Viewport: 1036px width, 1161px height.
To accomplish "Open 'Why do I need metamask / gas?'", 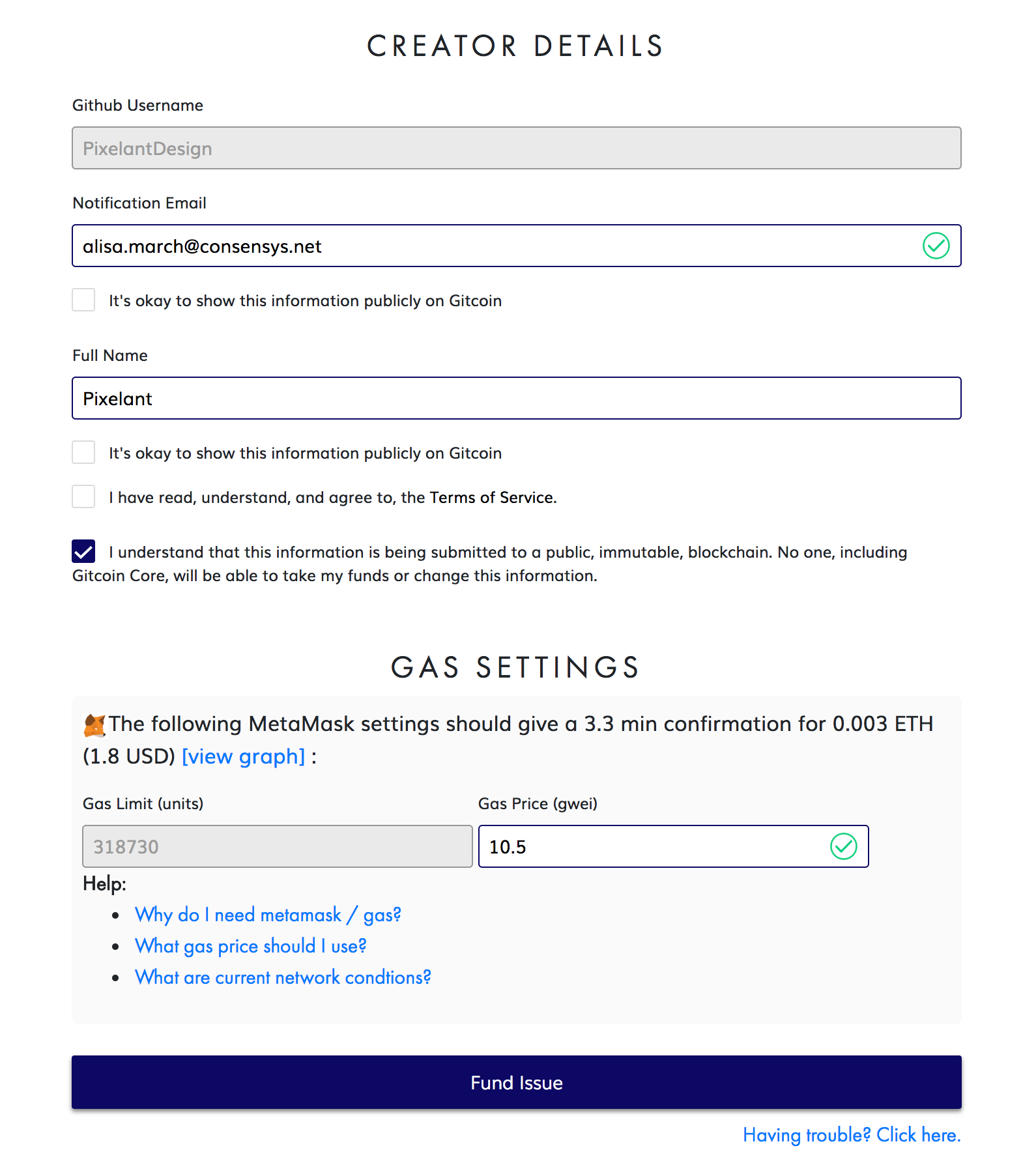I will pyautogui.click(x=268, y=915).
